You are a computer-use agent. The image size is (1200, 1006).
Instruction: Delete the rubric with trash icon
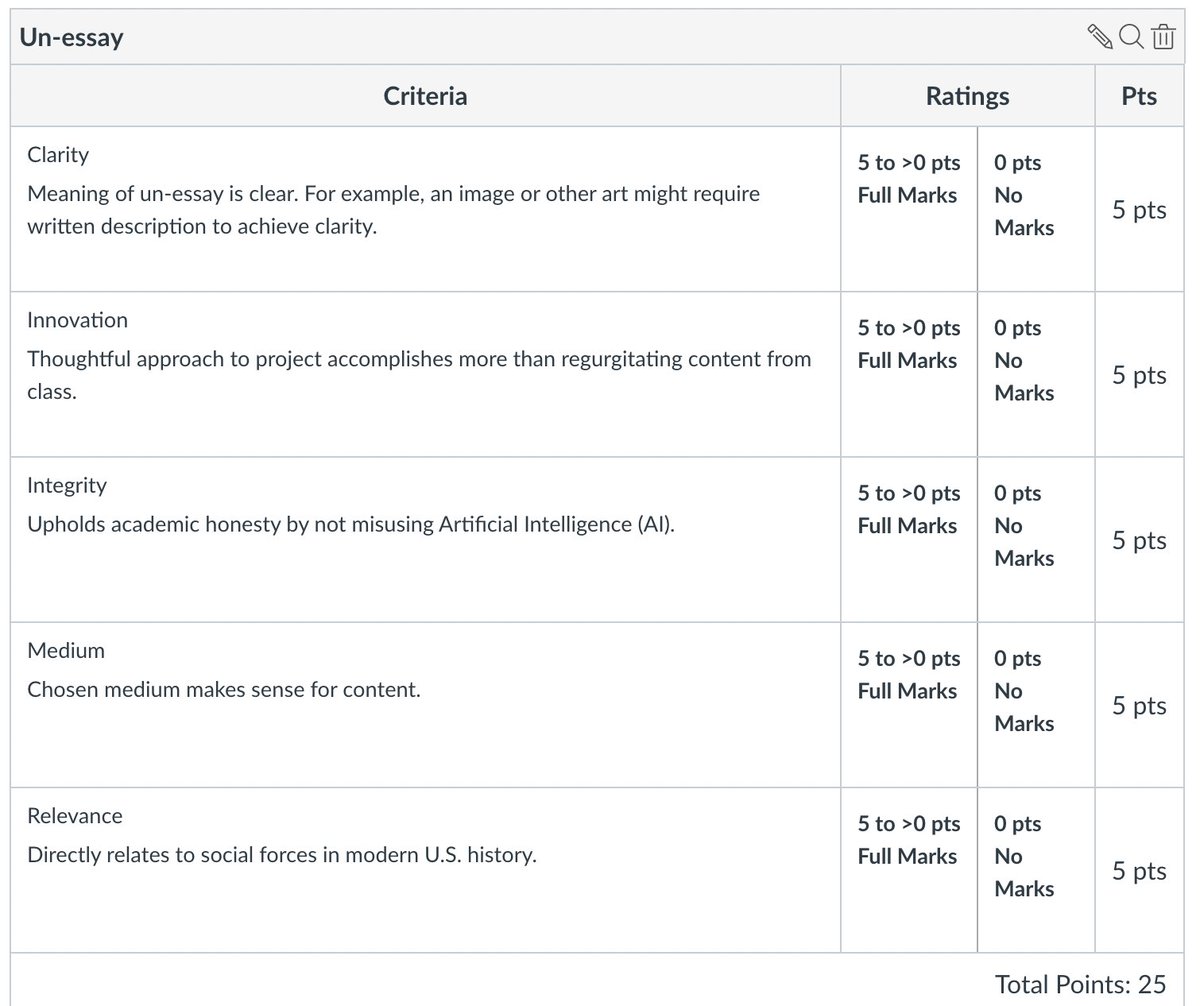1163,38
